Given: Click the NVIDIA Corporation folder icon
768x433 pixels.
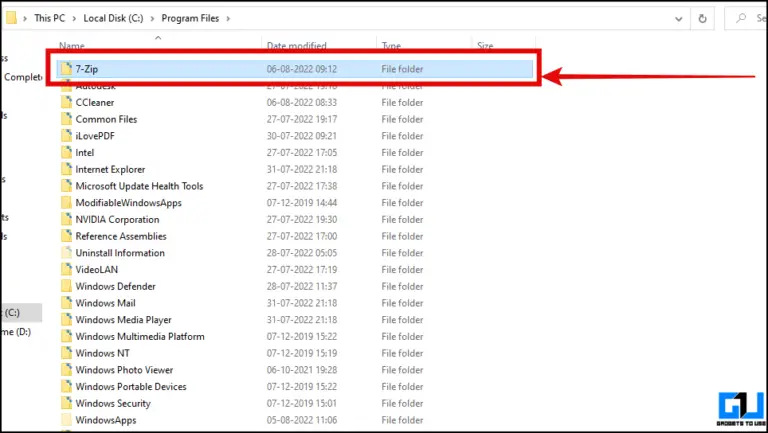Looking at the screenshot, I should click(66, 219).
